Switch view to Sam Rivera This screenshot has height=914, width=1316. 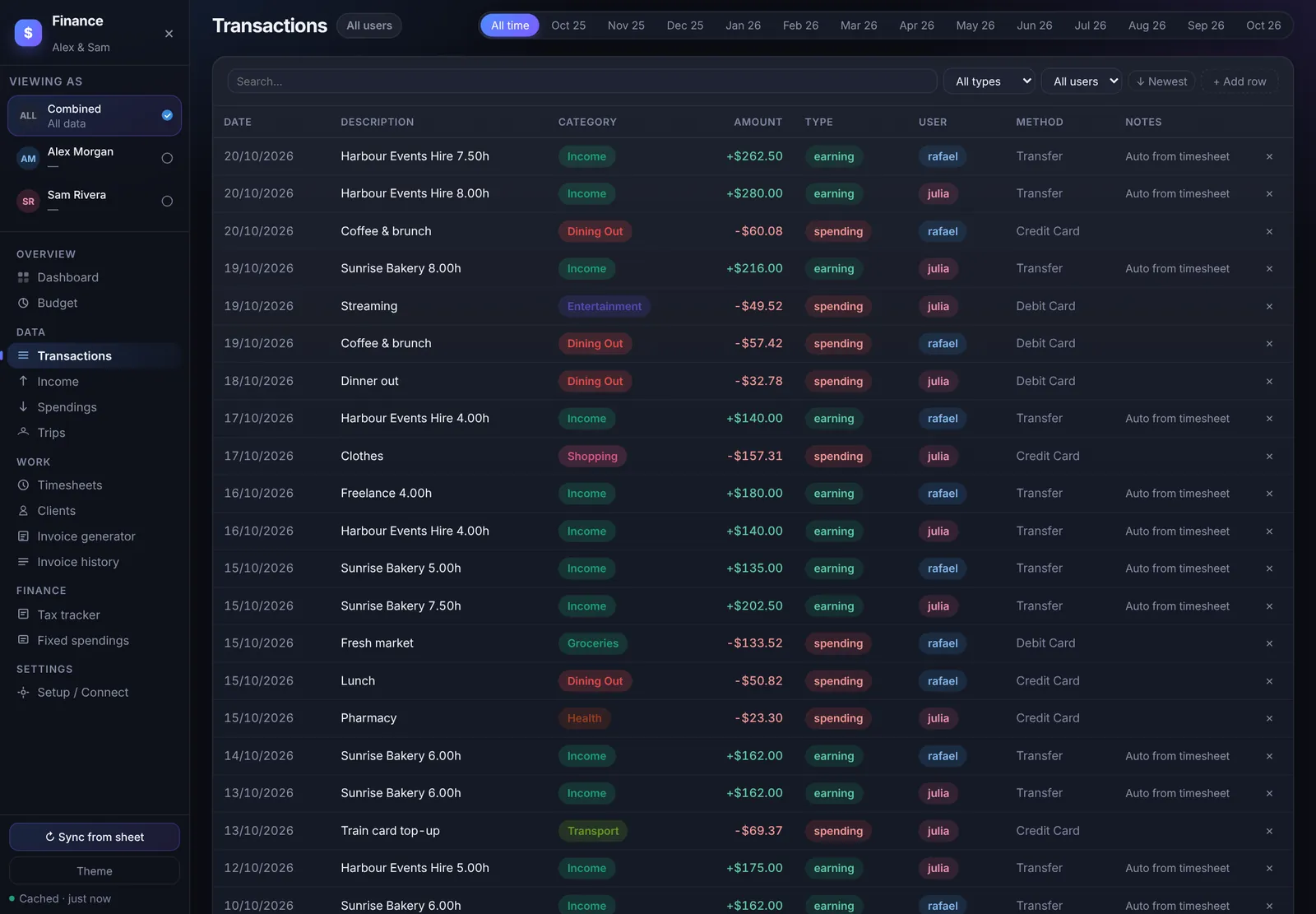tap(95, 201)
